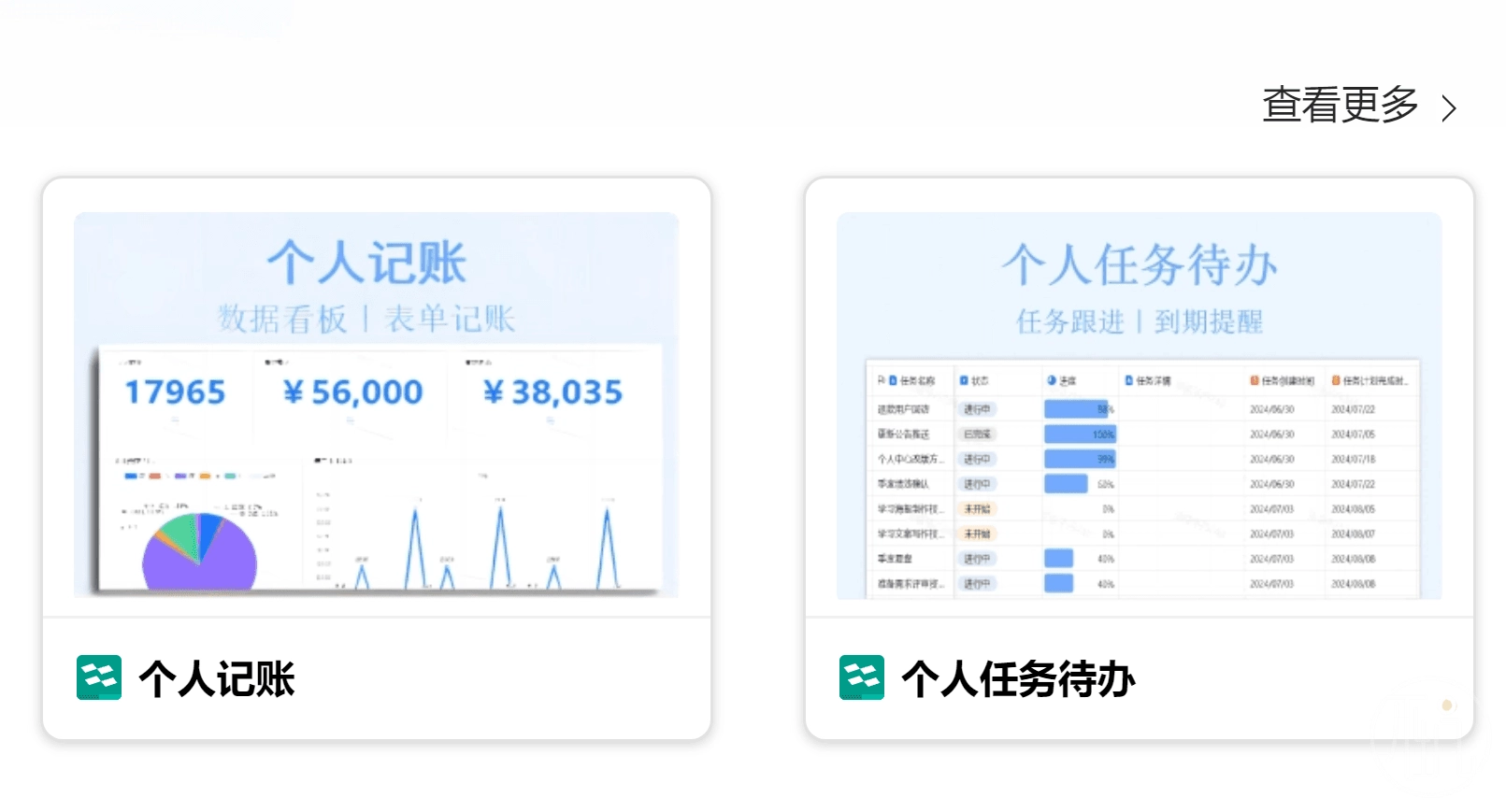Click the 100% progress bar in task table
The image size is (1506, 812).
pos(1079,434)
